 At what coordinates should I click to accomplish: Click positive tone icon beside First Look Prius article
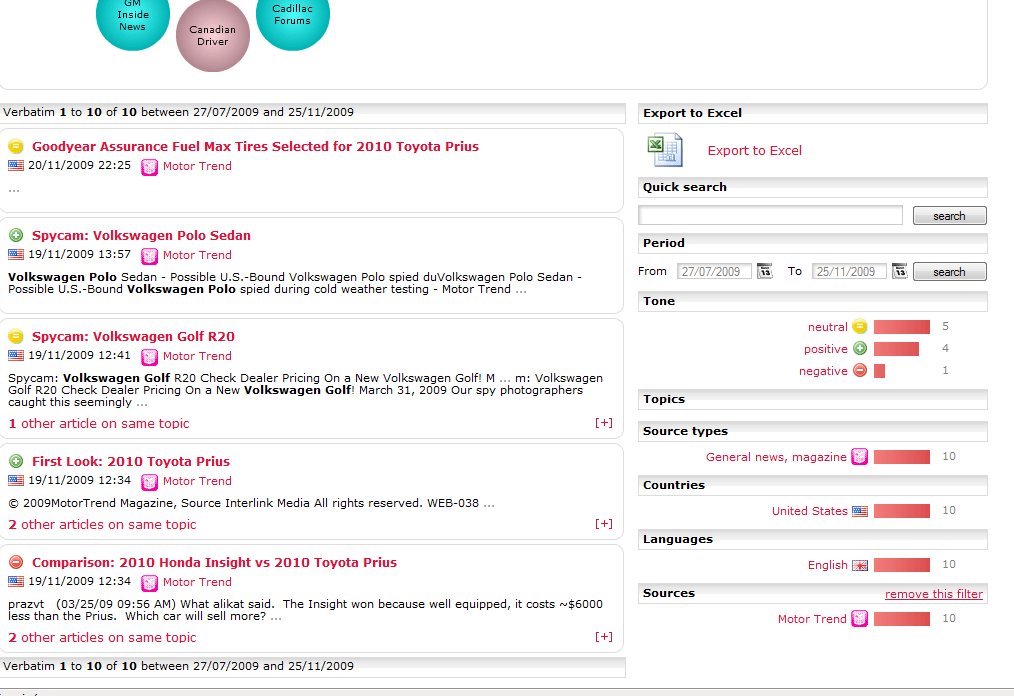point(16,461)
